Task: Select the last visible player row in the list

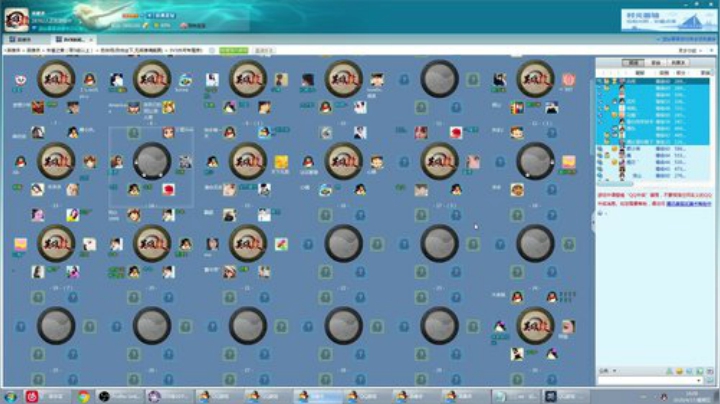Action: coord(652,176)
